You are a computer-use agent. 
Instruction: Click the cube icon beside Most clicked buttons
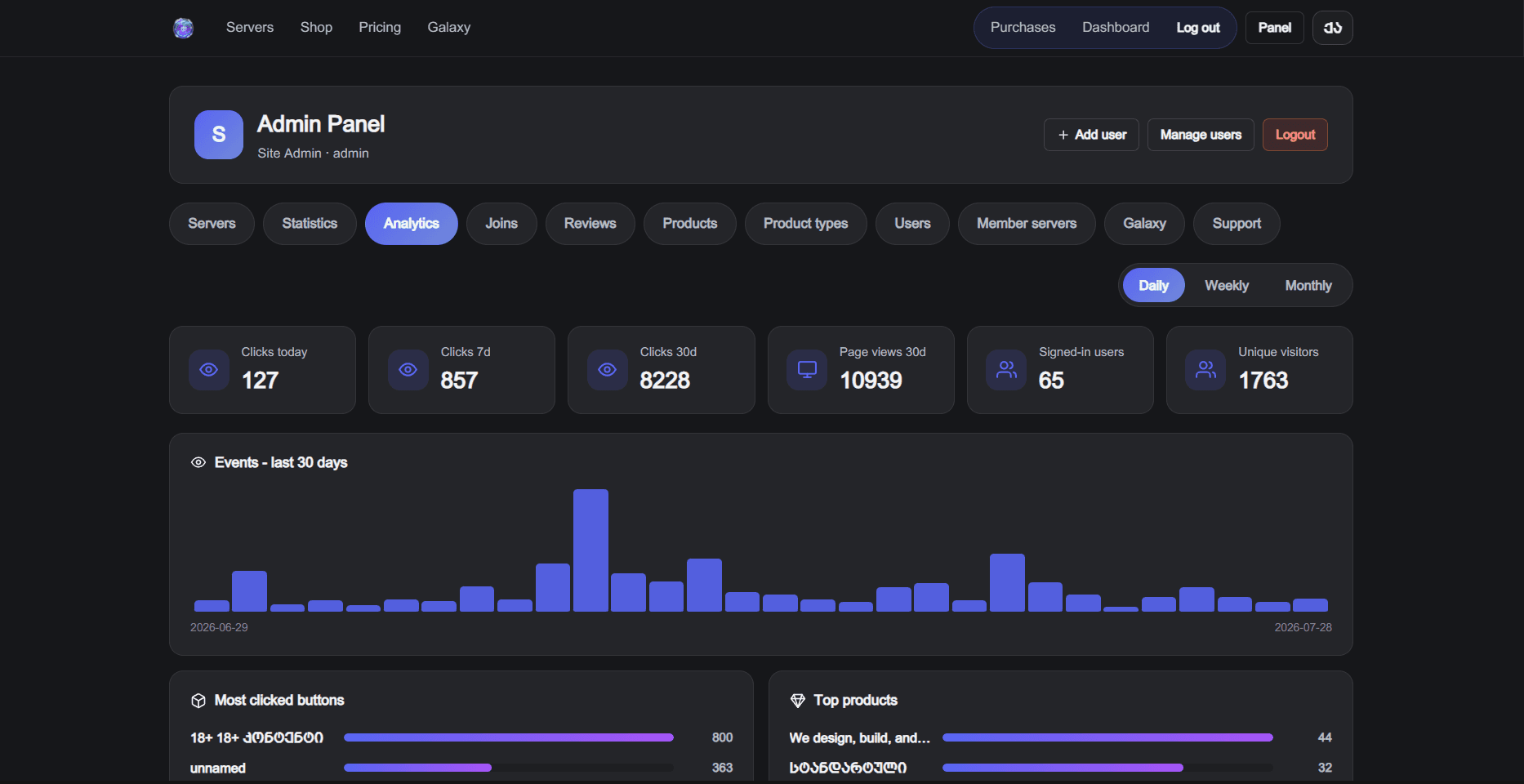click(198, 701)
